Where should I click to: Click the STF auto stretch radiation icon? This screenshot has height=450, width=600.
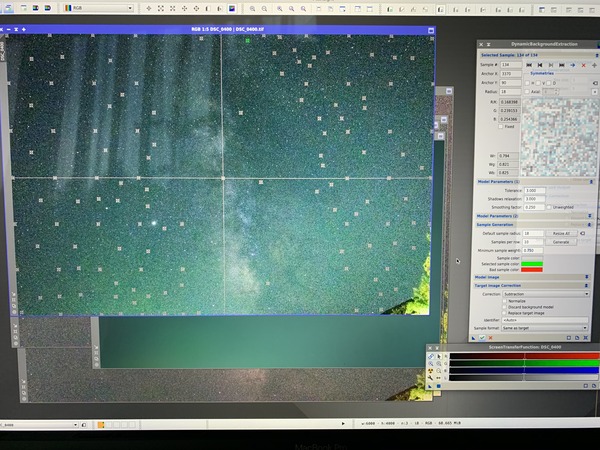tap(430, 371)
